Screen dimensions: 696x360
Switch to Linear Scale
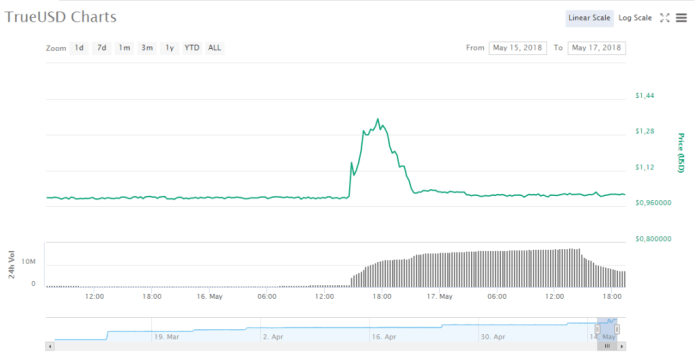589,18
